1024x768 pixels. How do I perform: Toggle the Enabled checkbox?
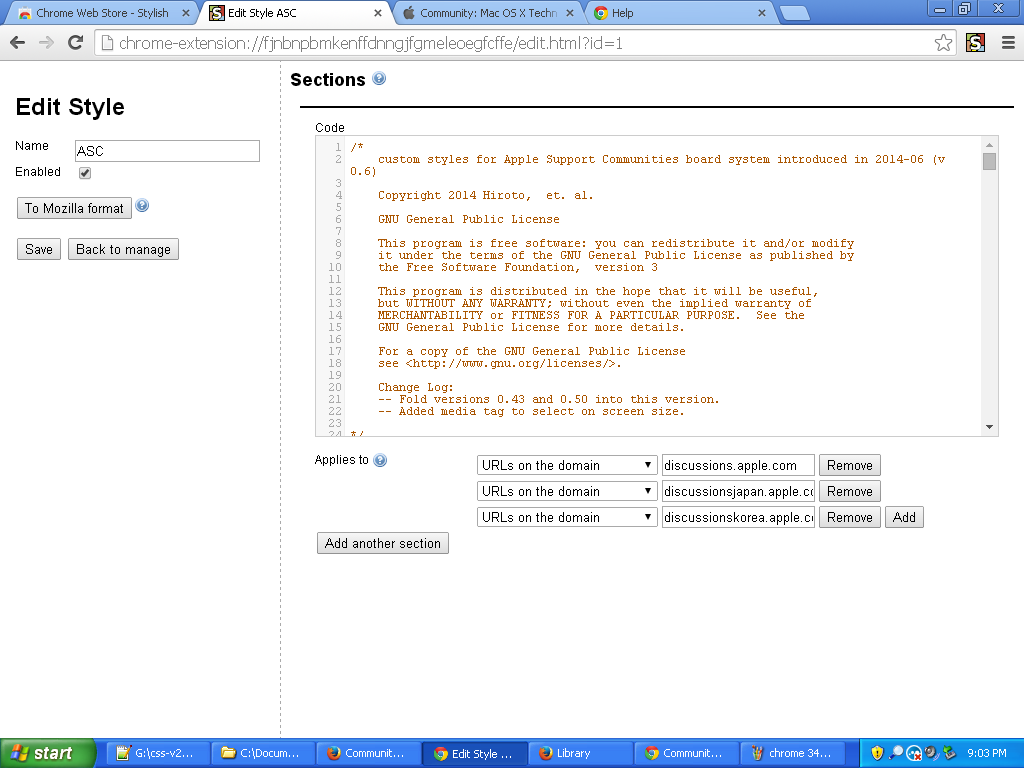point(85,173)
